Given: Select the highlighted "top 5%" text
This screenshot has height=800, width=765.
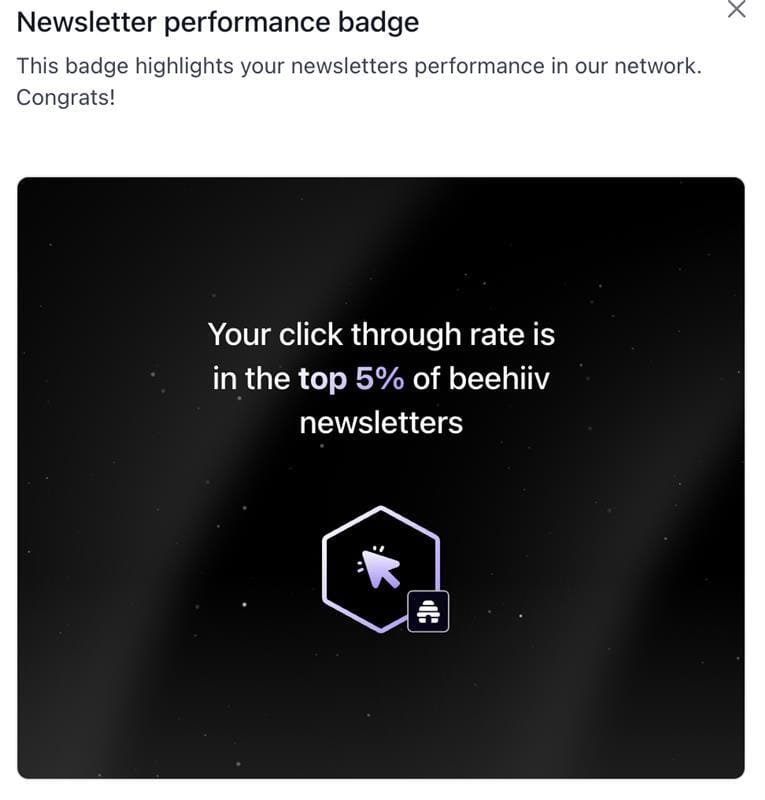Looking at the screenshot, I should [x=350, y=379].
